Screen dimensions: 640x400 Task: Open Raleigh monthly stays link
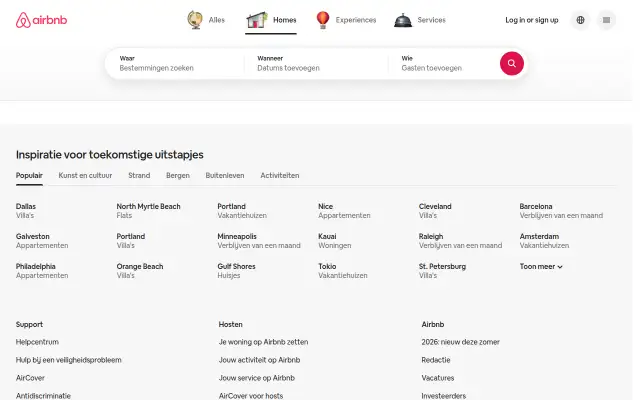tap(460, 241)
